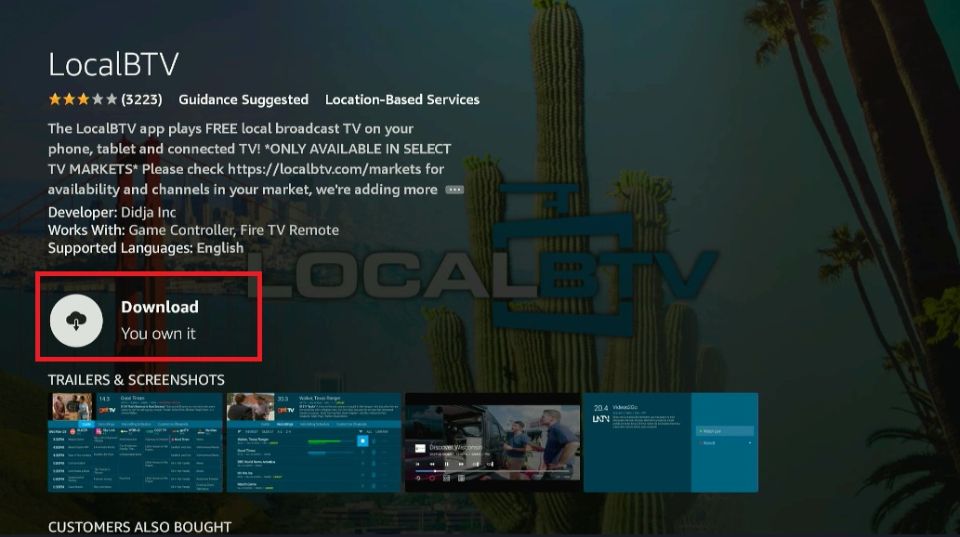Open the first guide grid screenshot thumbnail
960x537 pixels.
[135, 442]
